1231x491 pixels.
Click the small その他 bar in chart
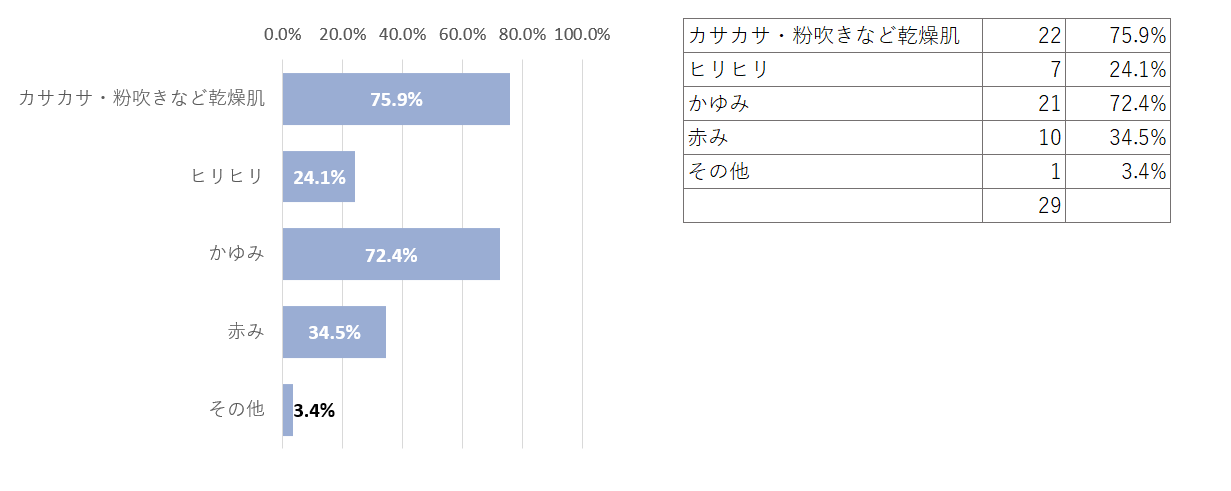coord(288,410)
